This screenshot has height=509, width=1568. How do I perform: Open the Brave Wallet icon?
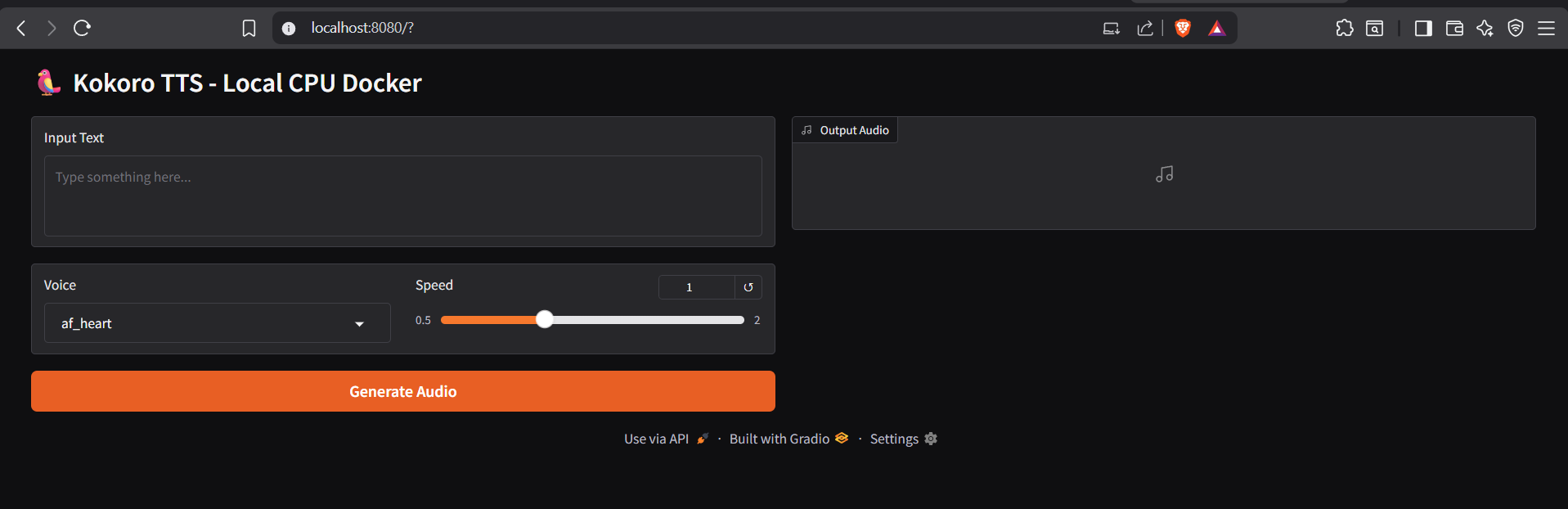pyautogui.click(x=1454, y=29)
